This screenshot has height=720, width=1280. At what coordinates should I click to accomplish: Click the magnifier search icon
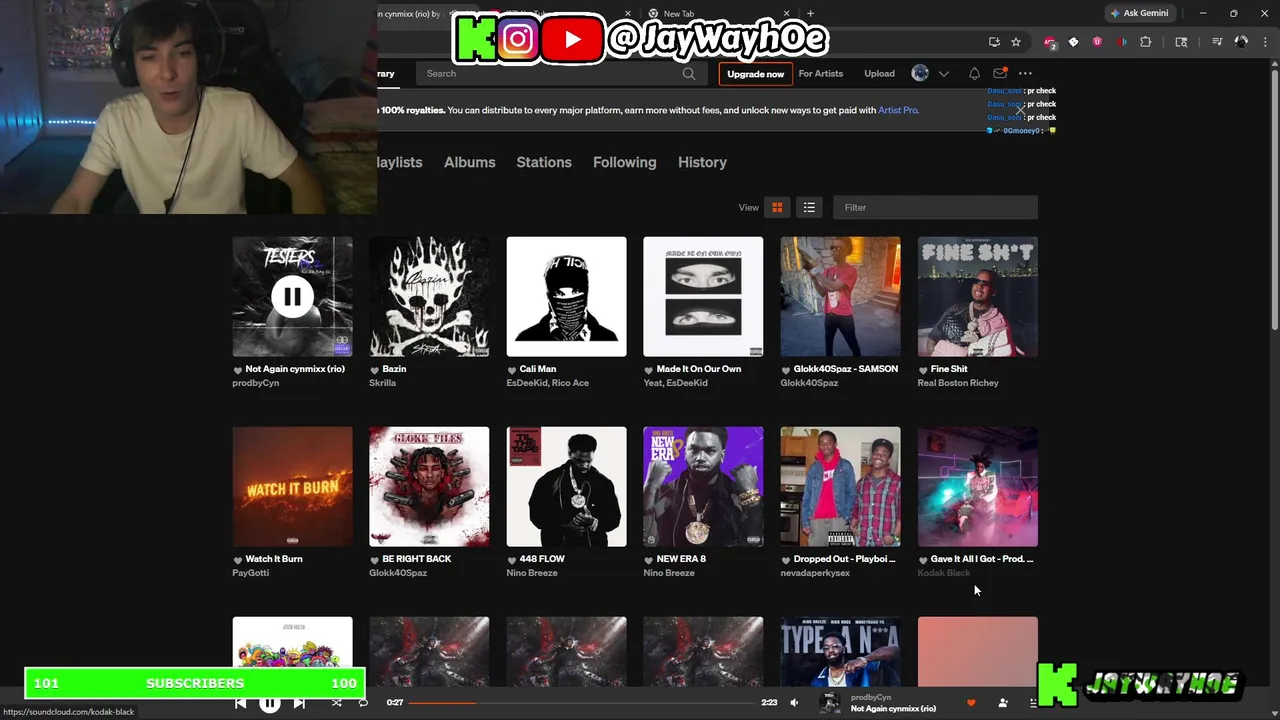tap(689, 73)
